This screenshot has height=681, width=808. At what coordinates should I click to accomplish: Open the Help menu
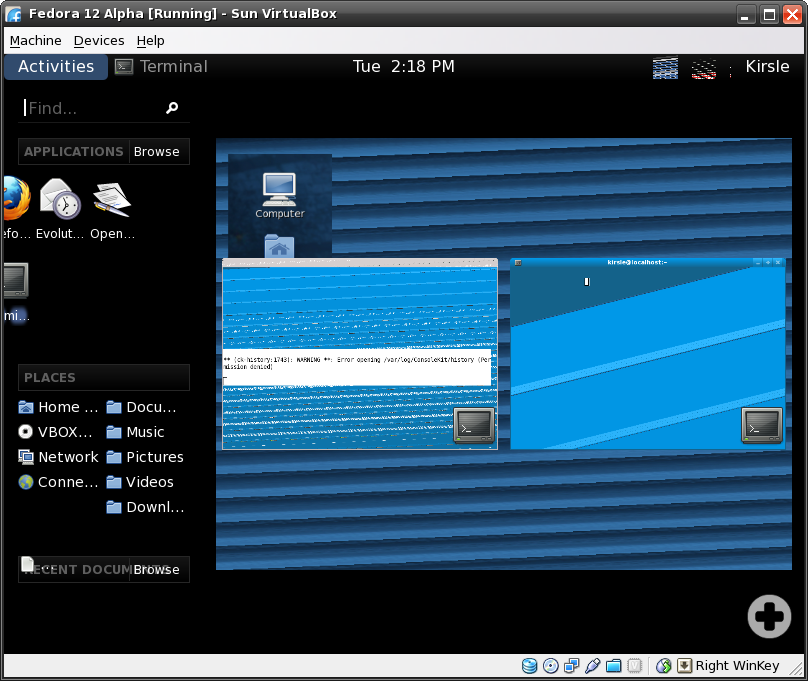click(x=150, y=40)
